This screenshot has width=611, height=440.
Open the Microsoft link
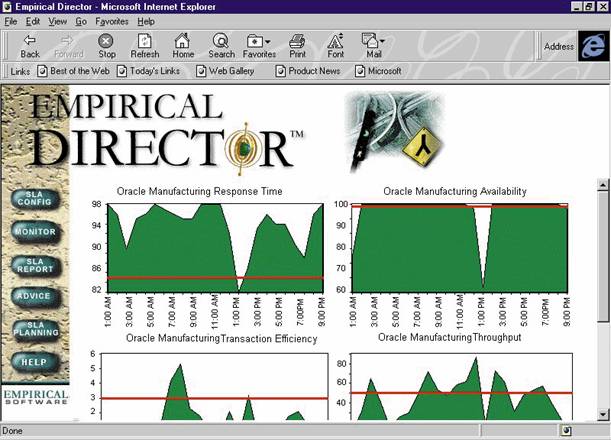pos(378,71)
